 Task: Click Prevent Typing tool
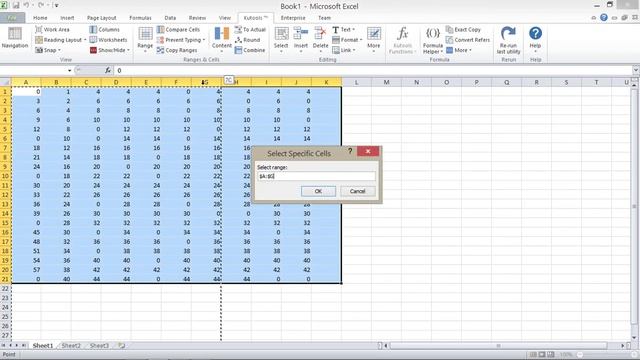point(181,40)
